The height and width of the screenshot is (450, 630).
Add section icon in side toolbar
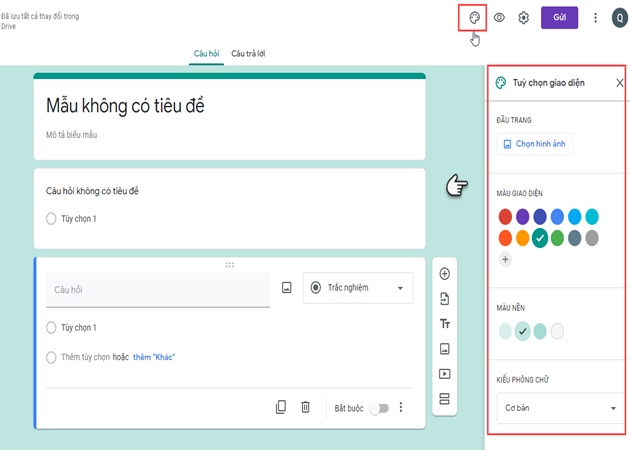point(444,399)
